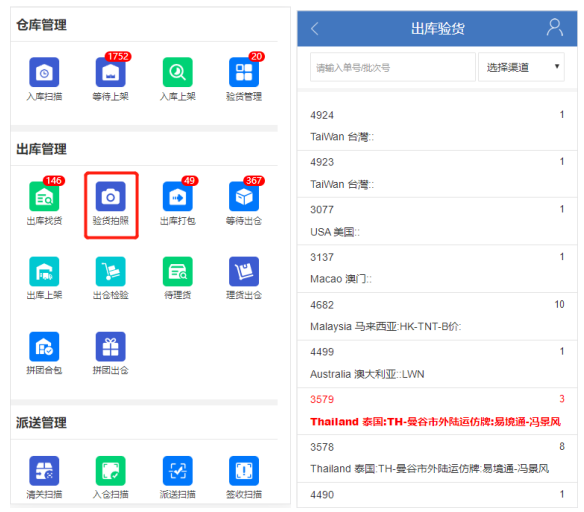The height and width of the screenshot is (512, 584).
Task: Select batch 4924 TaiWan row
Action: [437, 127]
